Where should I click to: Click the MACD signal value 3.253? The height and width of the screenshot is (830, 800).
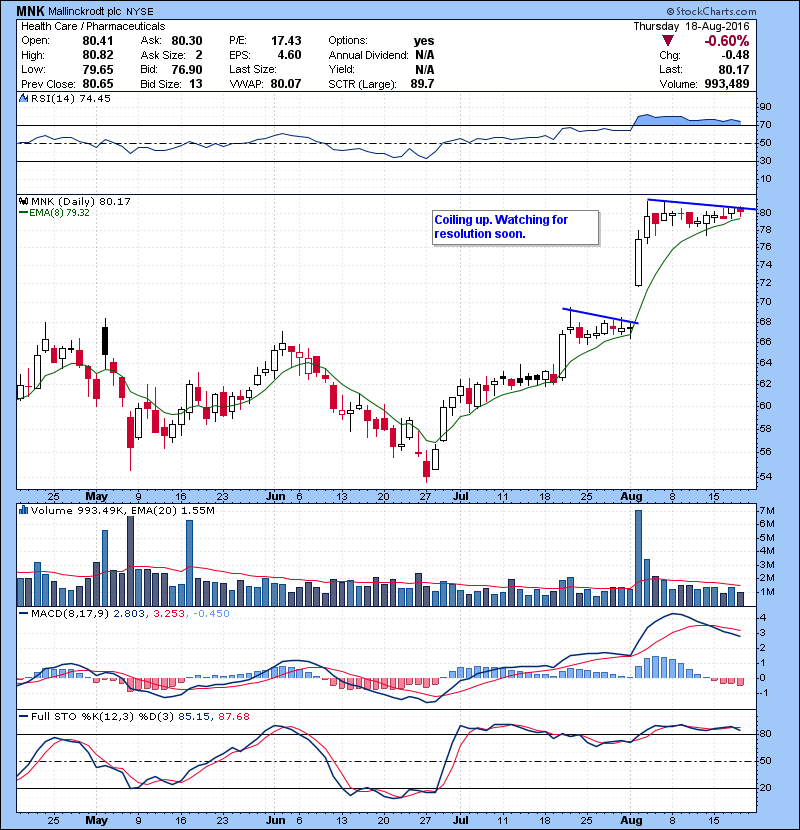[x=169, y=614]
